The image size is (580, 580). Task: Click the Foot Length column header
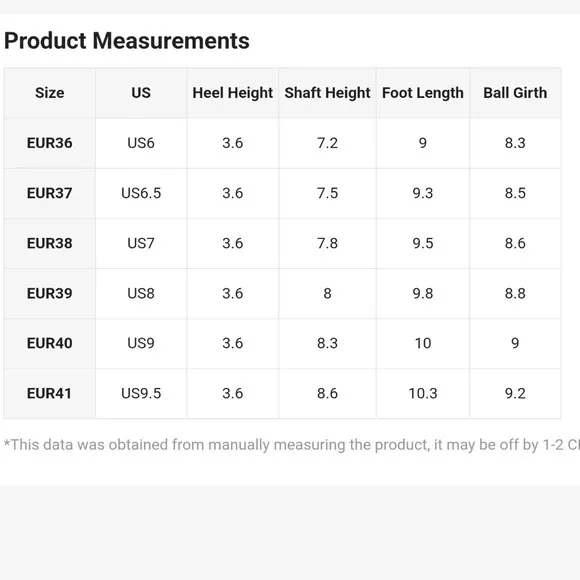[x=423, y=93]
